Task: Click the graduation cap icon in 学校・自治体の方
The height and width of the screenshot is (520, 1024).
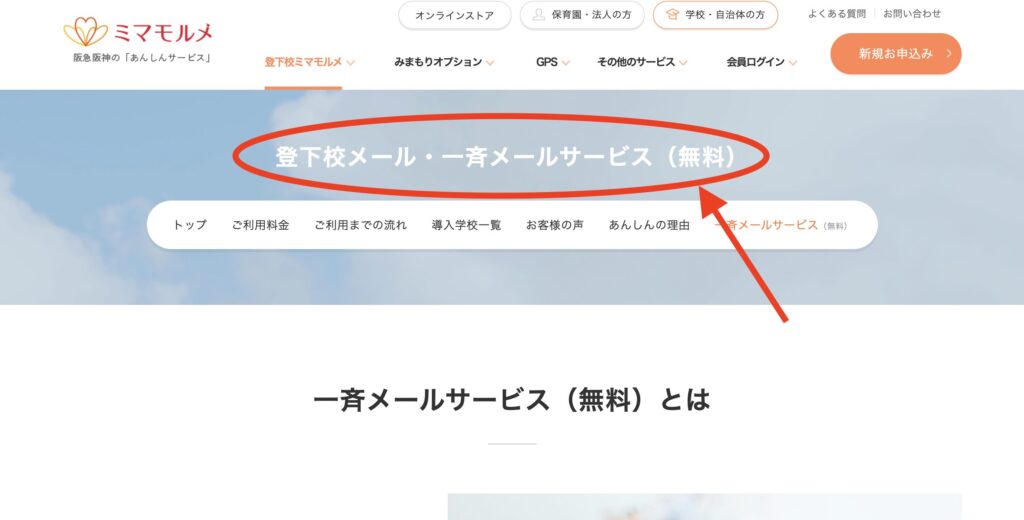Action: click(672, 14)
